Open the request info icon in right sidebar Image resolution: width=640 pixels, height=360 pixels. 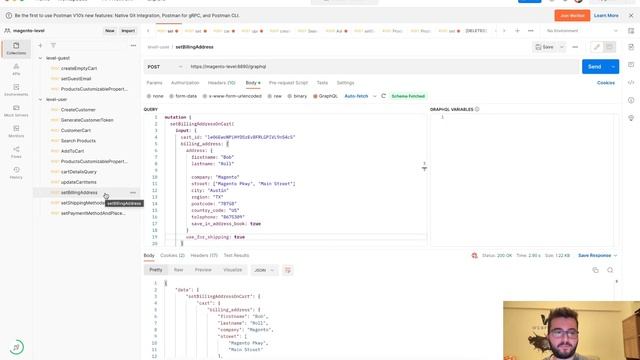(x=631, y=100)
